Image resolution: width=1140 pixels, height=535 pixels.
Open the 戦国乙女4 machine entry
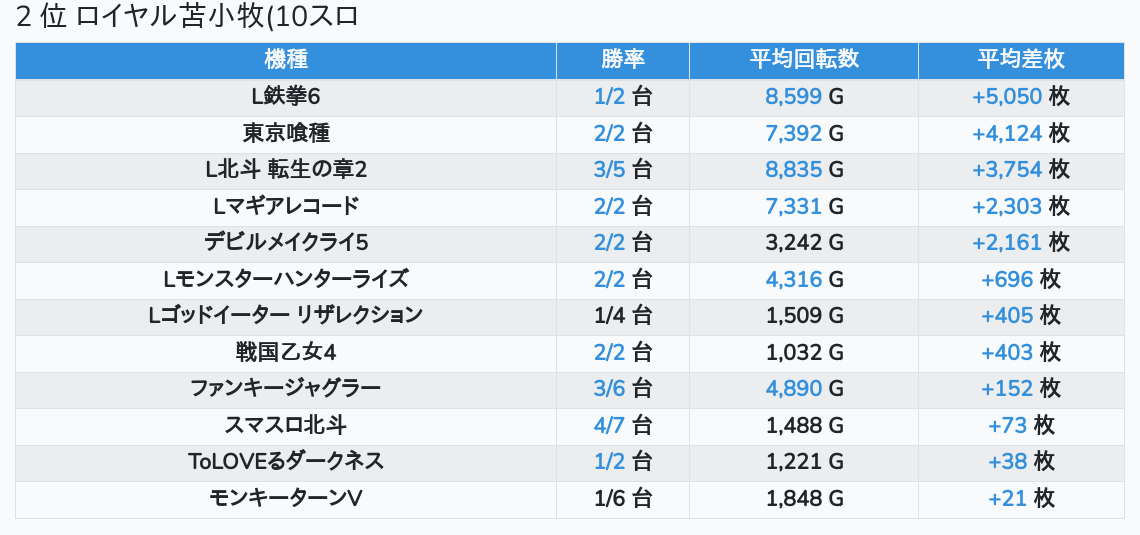286,352
